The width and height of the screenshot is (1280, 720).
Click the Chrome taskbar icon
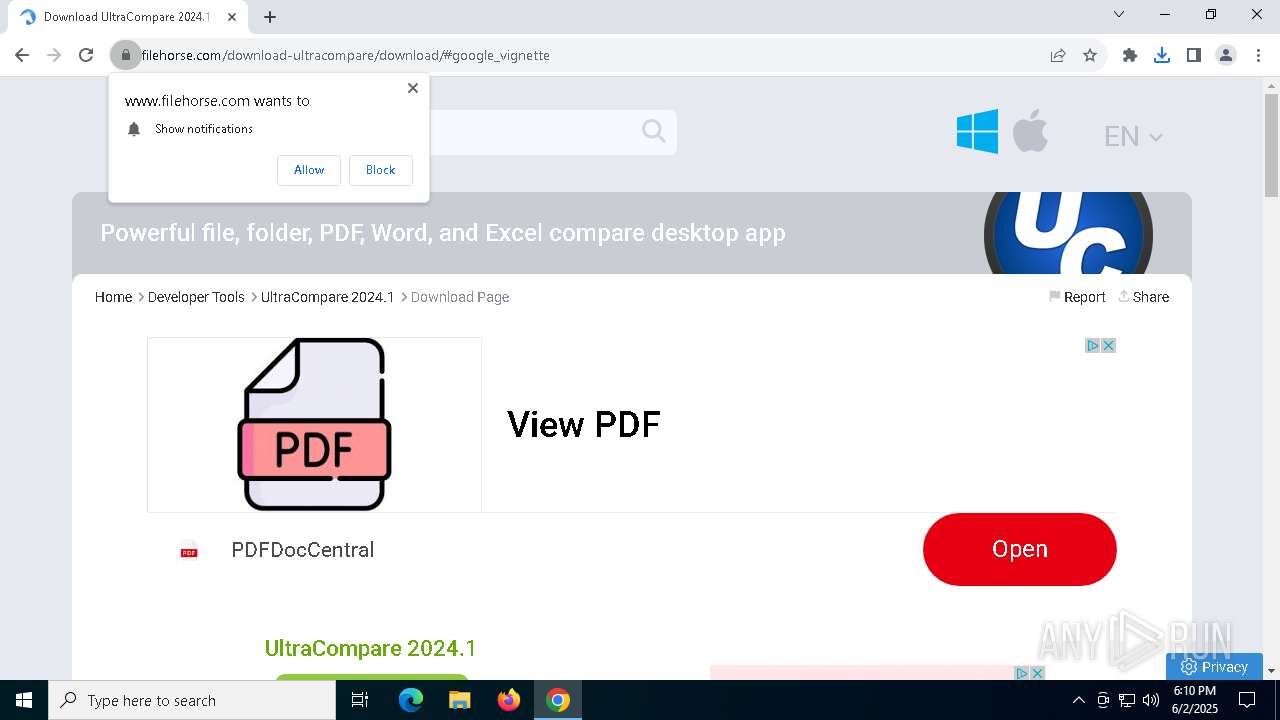558,700
